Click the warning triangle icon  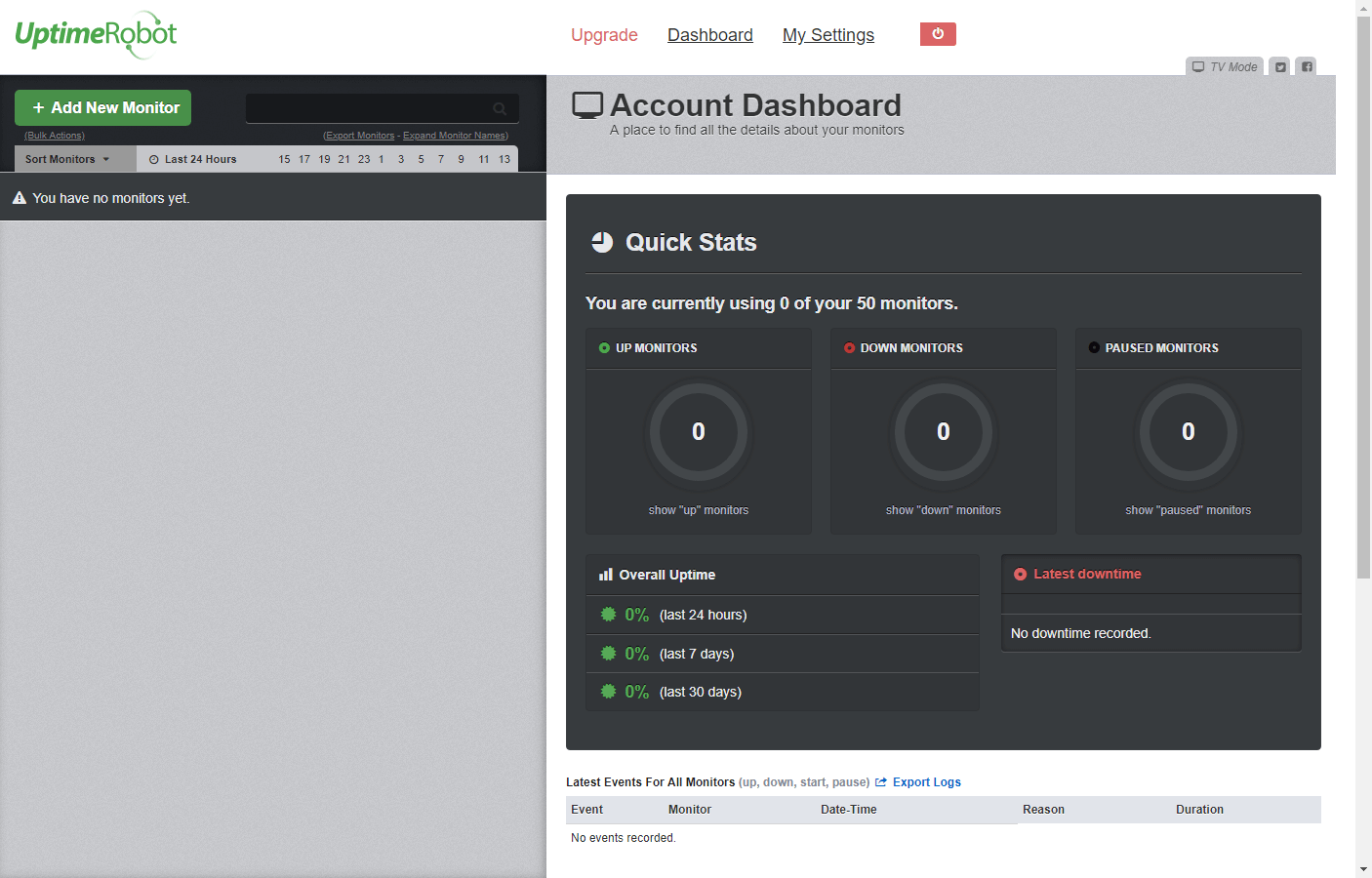tap(19, 198)
